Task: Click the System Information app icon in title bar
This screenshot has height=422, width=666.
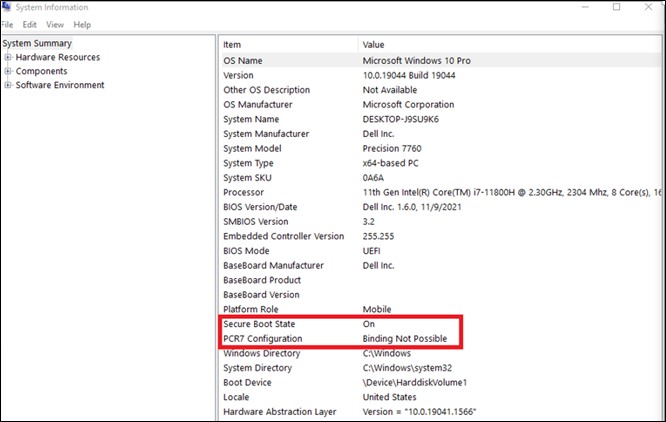Action: click(7, 7)
